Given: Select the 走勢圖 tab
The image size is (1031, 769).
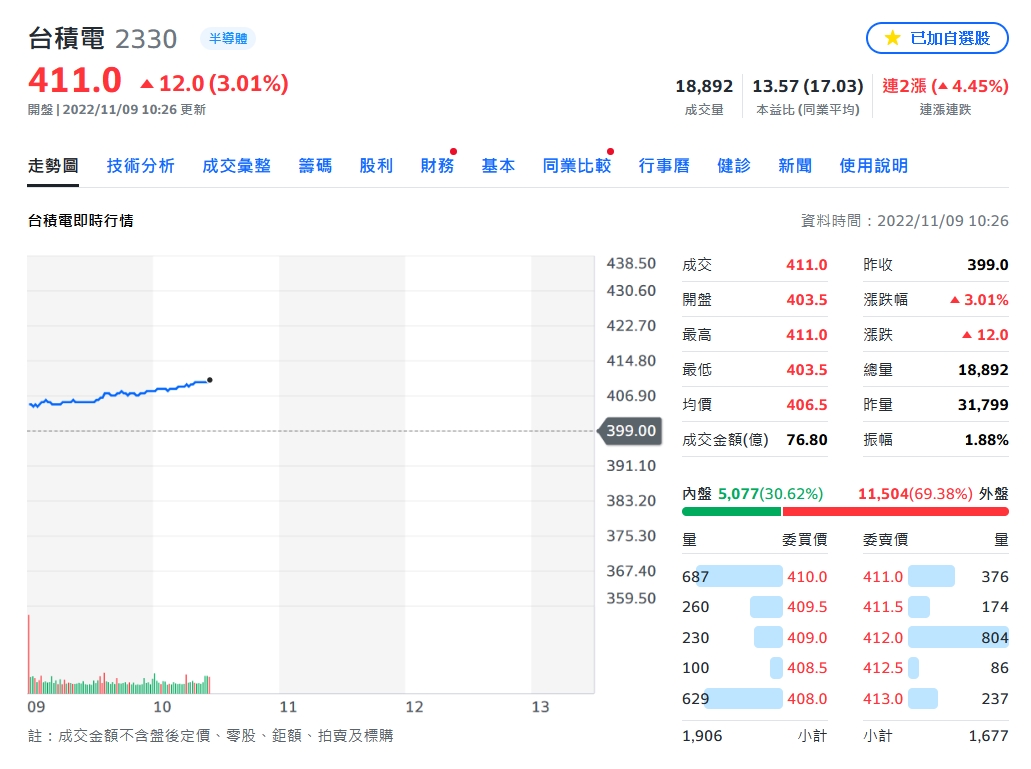Looking at the screenshot, I should pyautogui.click(x=53, y=166).
